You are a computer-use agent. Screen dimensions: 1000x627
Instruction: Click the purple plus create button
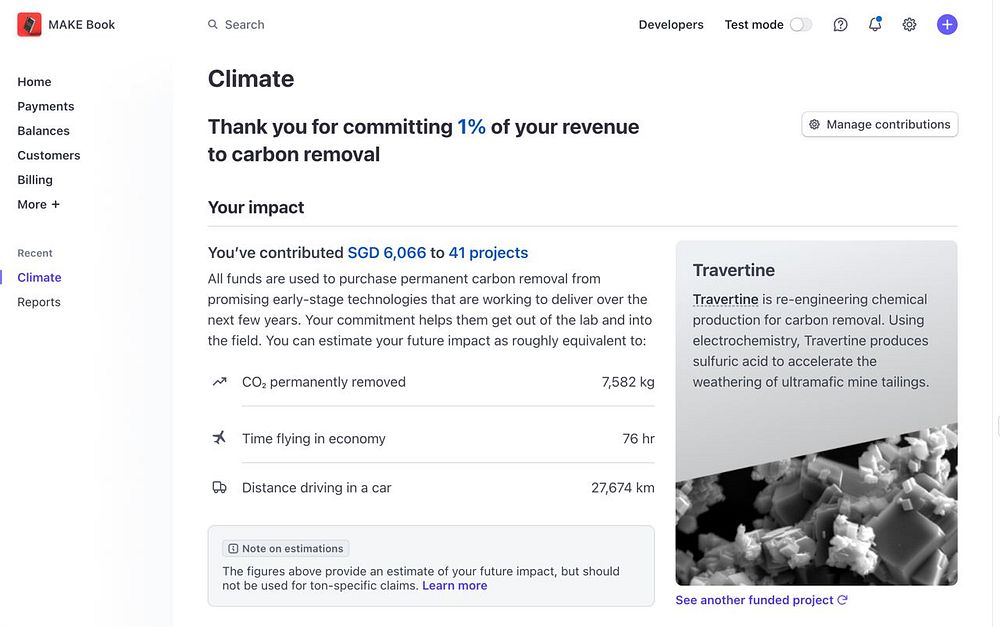click(x=947, y=25)
